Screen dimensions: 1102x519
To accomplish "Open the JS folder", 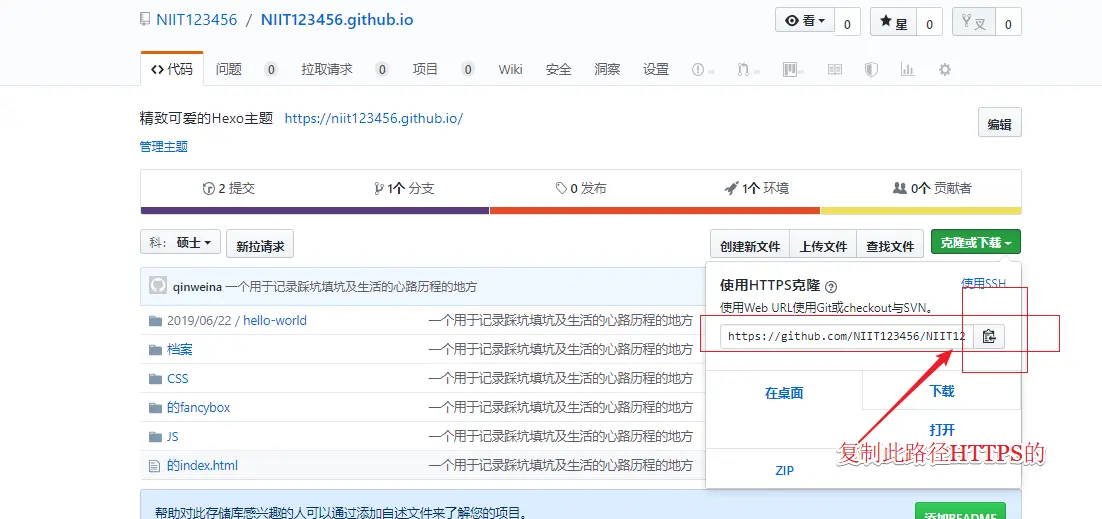I will pyautogui.click(x=173, y=437).
